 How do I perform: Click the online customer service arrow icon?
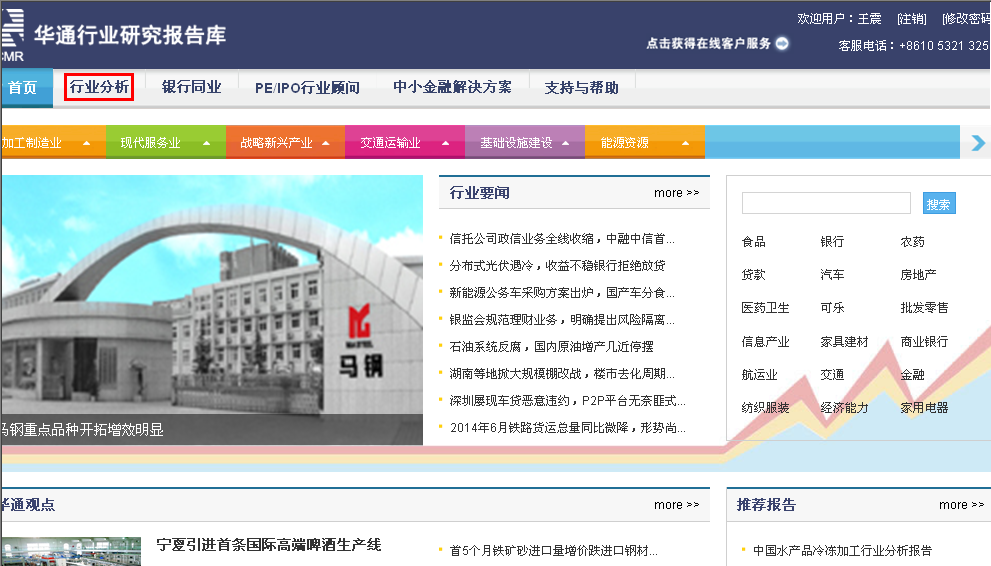point(782,43)
